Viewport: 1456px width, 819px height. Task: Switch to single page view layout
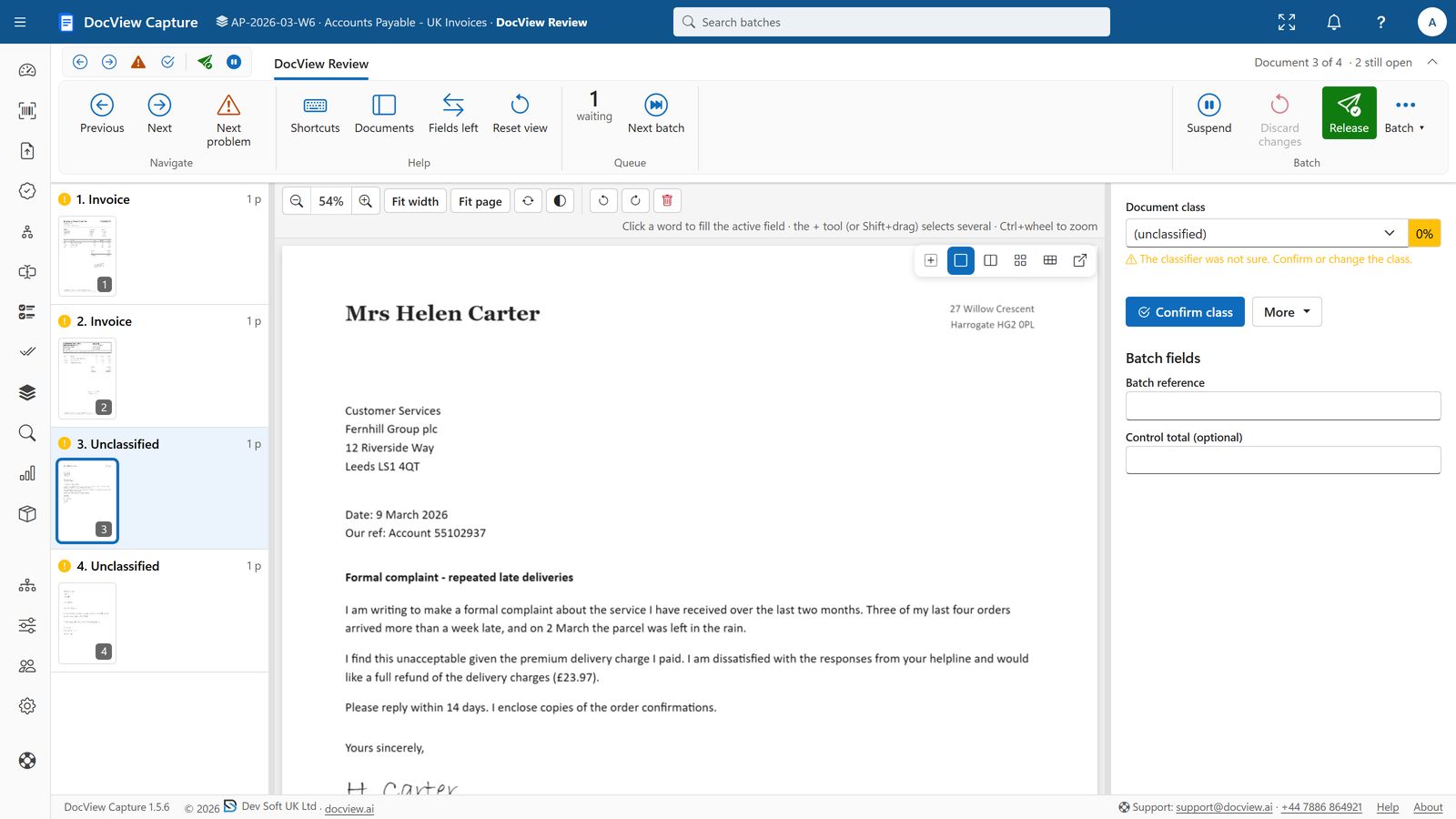tap(960, 260)
